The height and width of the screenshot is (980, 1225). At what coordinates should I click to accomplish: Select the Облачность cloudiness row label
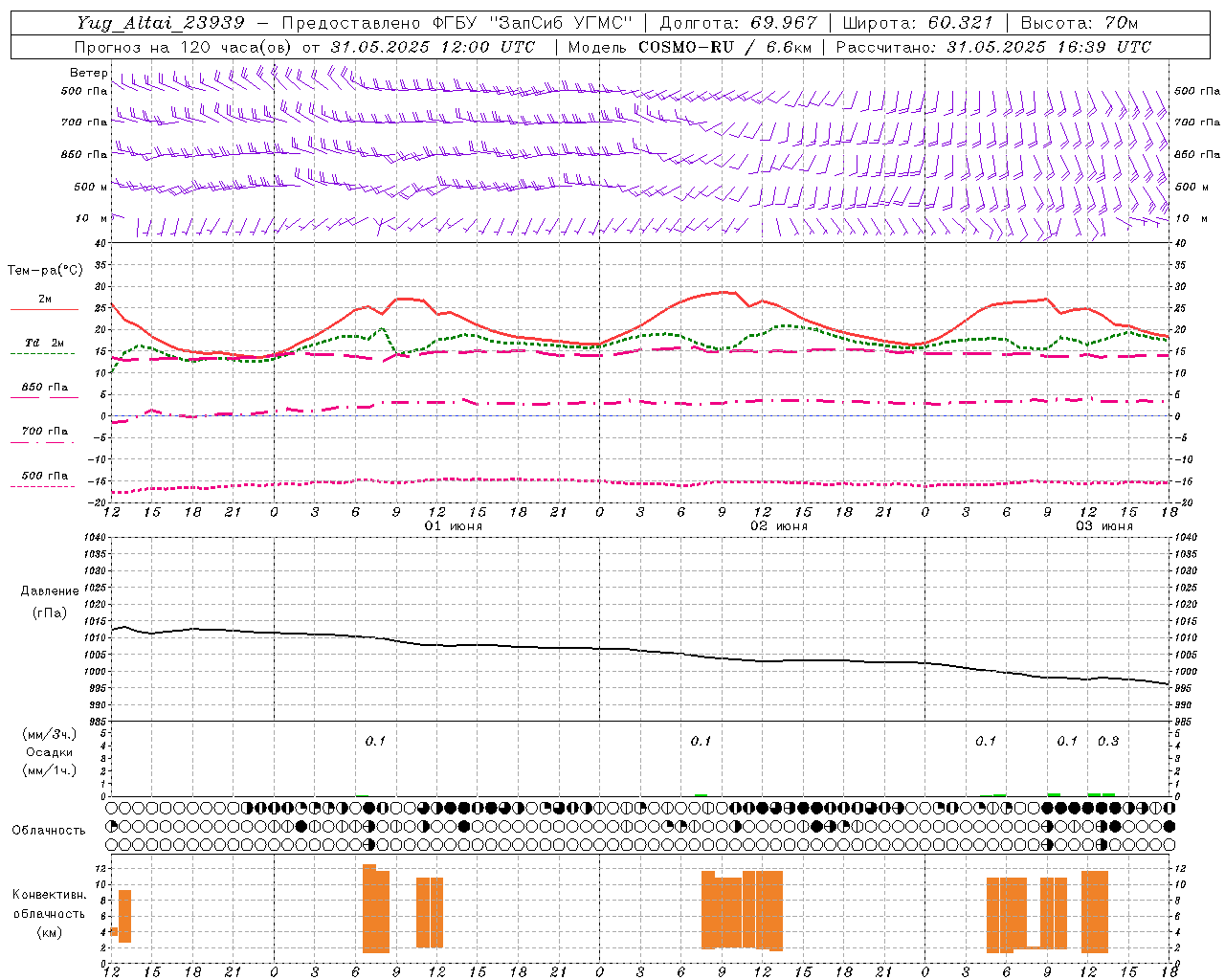pyautogui.click(x=49, y=831)
